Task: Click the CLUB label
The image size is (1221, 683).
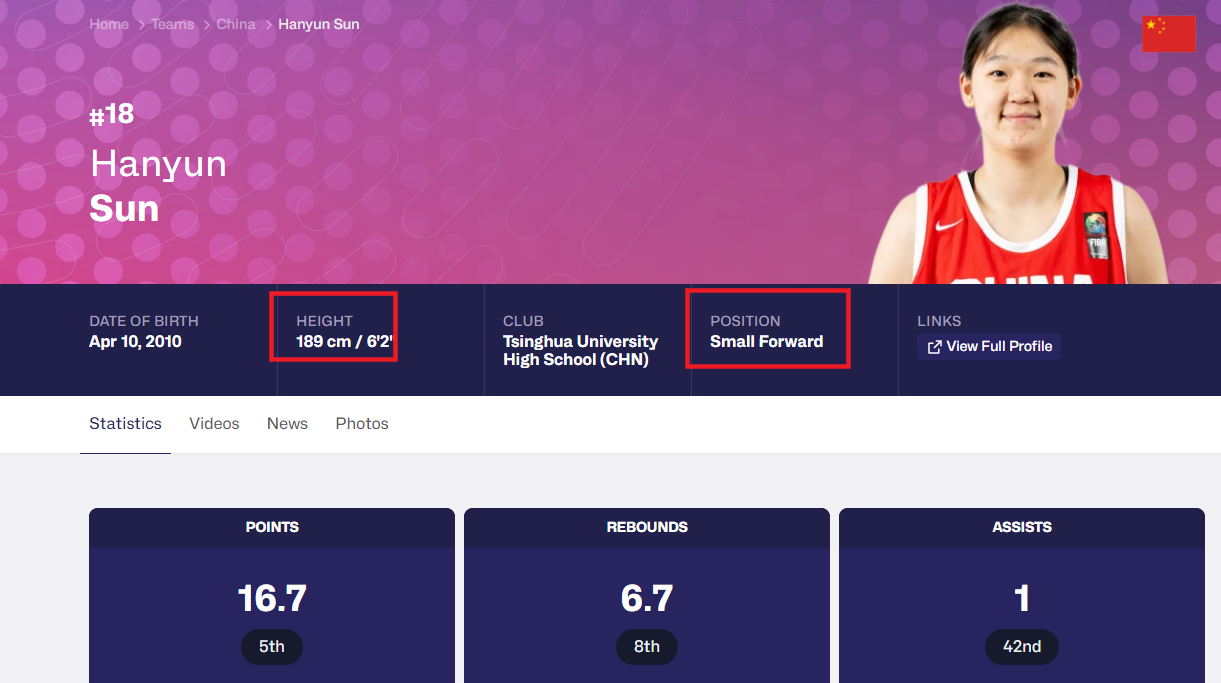Action: click(523, 321)
